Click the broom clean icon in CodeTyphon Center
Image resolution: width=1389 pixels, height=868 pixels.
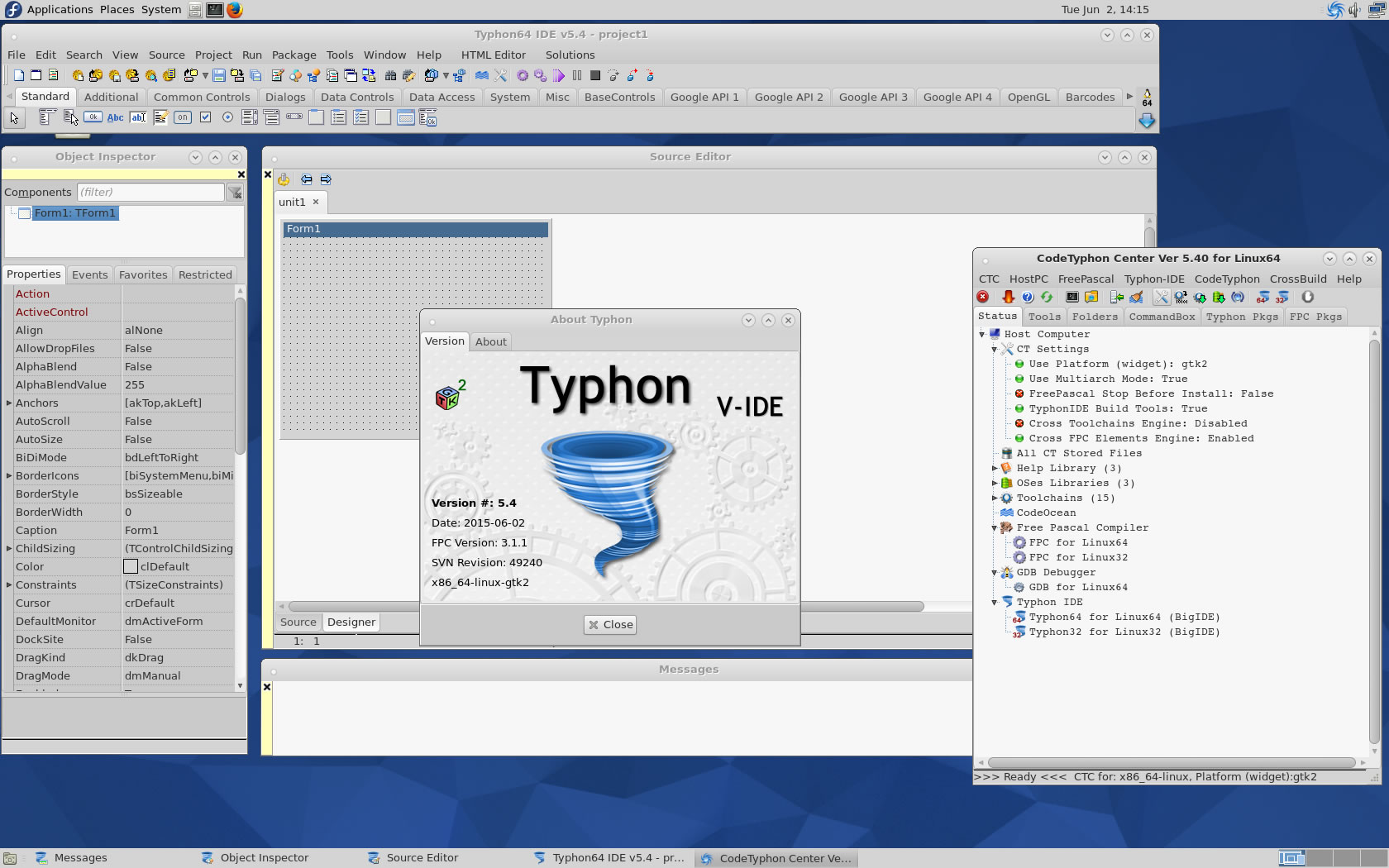coord(1136,297)
